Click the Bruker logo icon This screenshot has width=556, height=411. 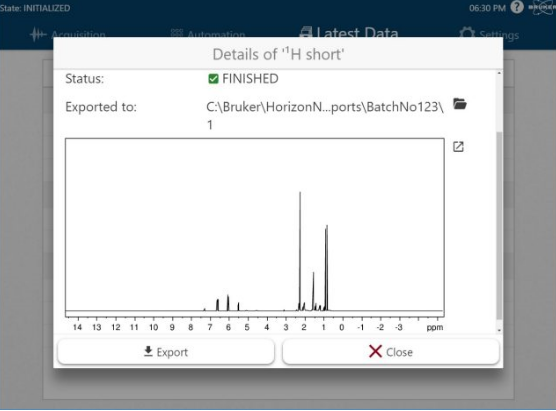click(x=542, y=7)
